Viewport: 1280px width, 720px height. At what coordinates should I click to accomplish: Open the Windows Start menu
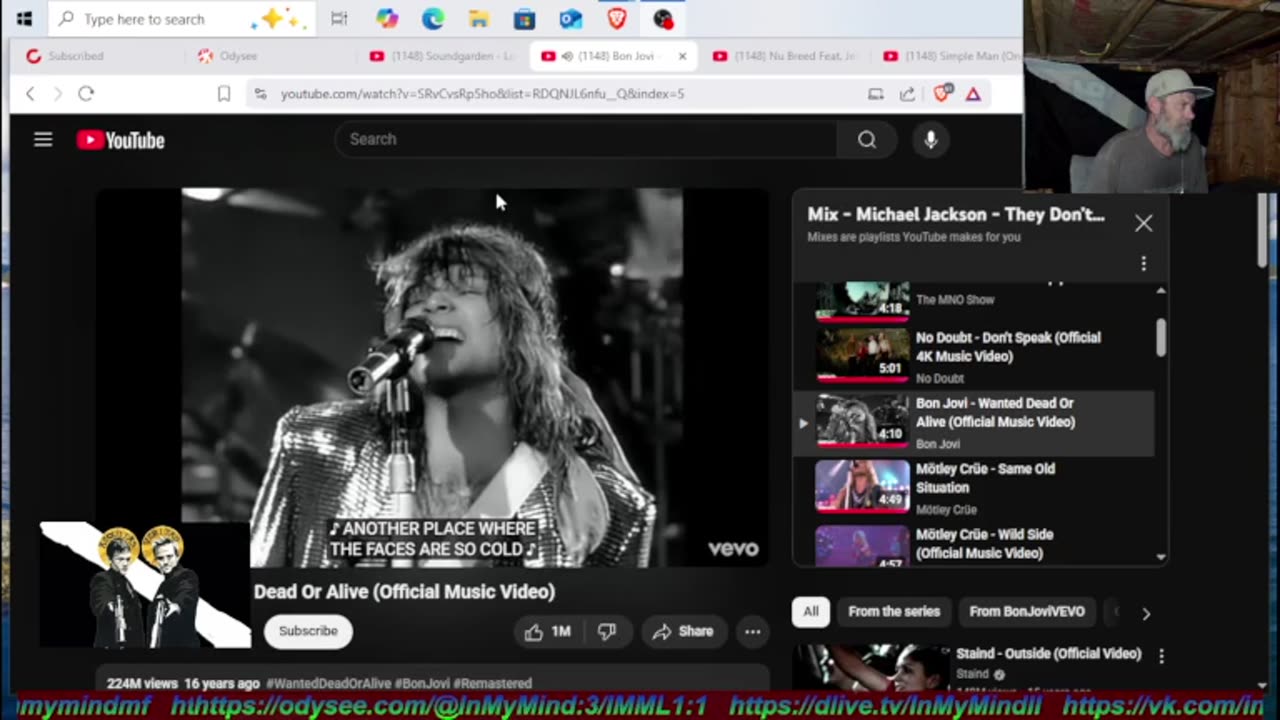[x=24, y=18]
